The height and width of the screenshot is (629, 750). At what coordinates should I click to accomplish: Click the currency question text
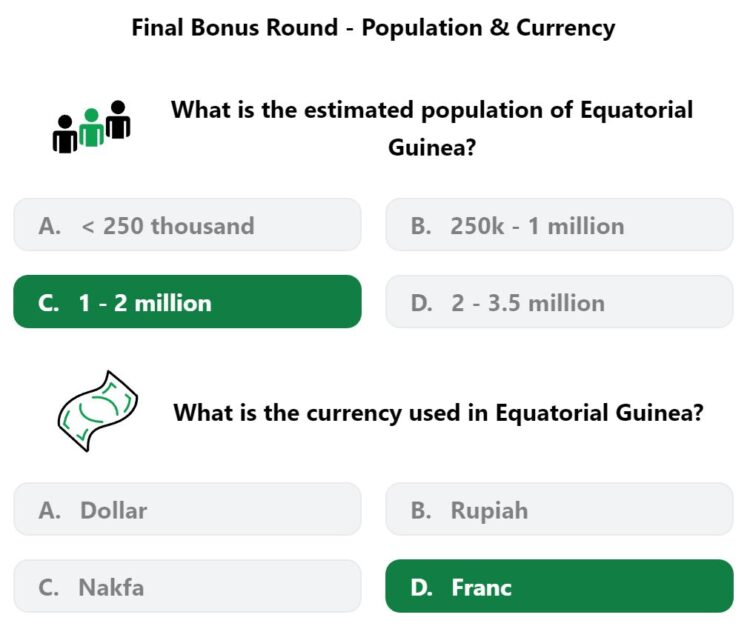point(438,412)
